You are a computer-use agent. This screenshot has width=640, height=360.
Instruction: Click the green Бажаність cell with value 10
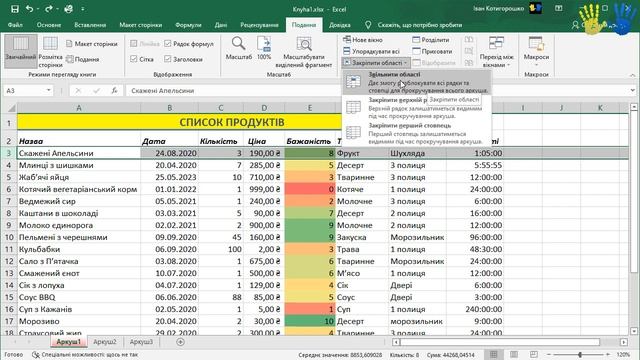(310, 321)
